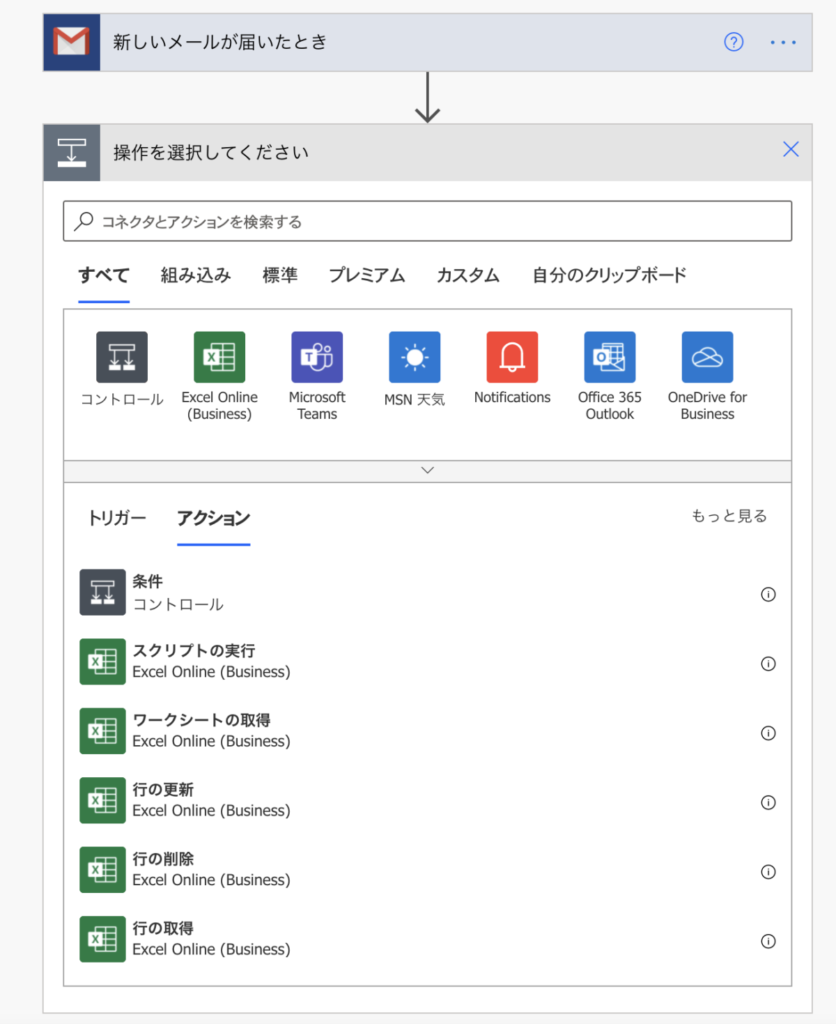The width and height of the screenshot is (836, 1024).
Task: Close the 操作を選択してください panel
Action: [791, 150]
